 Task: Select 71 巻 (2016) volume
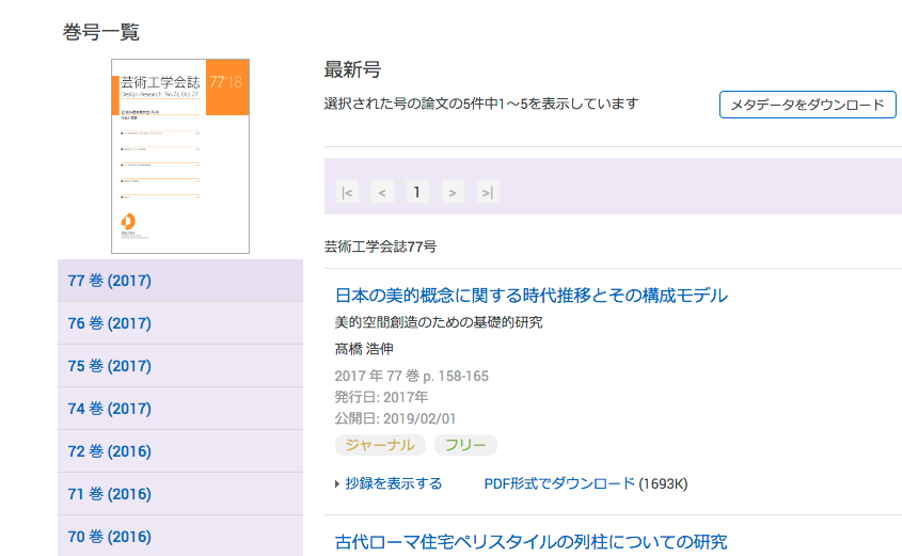[x=110, y=494]
